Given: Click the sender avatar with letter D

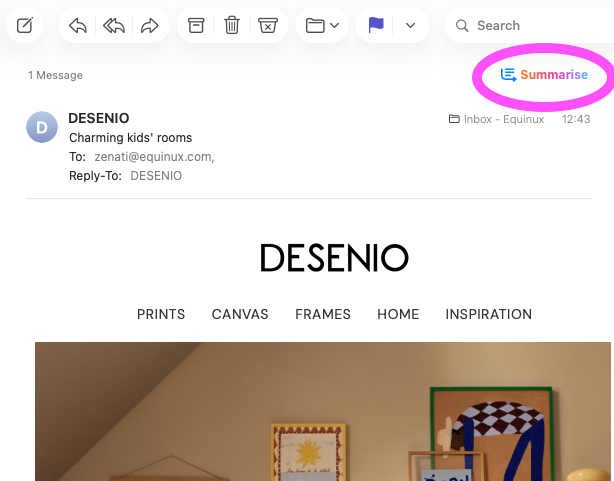Looking at the screenshot, I should click(x=42, y=127).
